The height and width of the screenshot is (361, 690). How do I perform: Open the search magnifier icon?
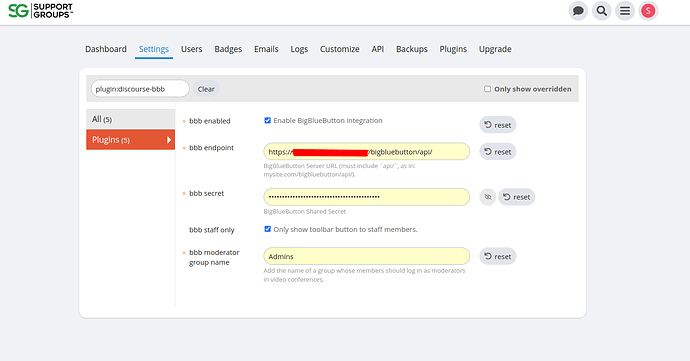[602, 11]
